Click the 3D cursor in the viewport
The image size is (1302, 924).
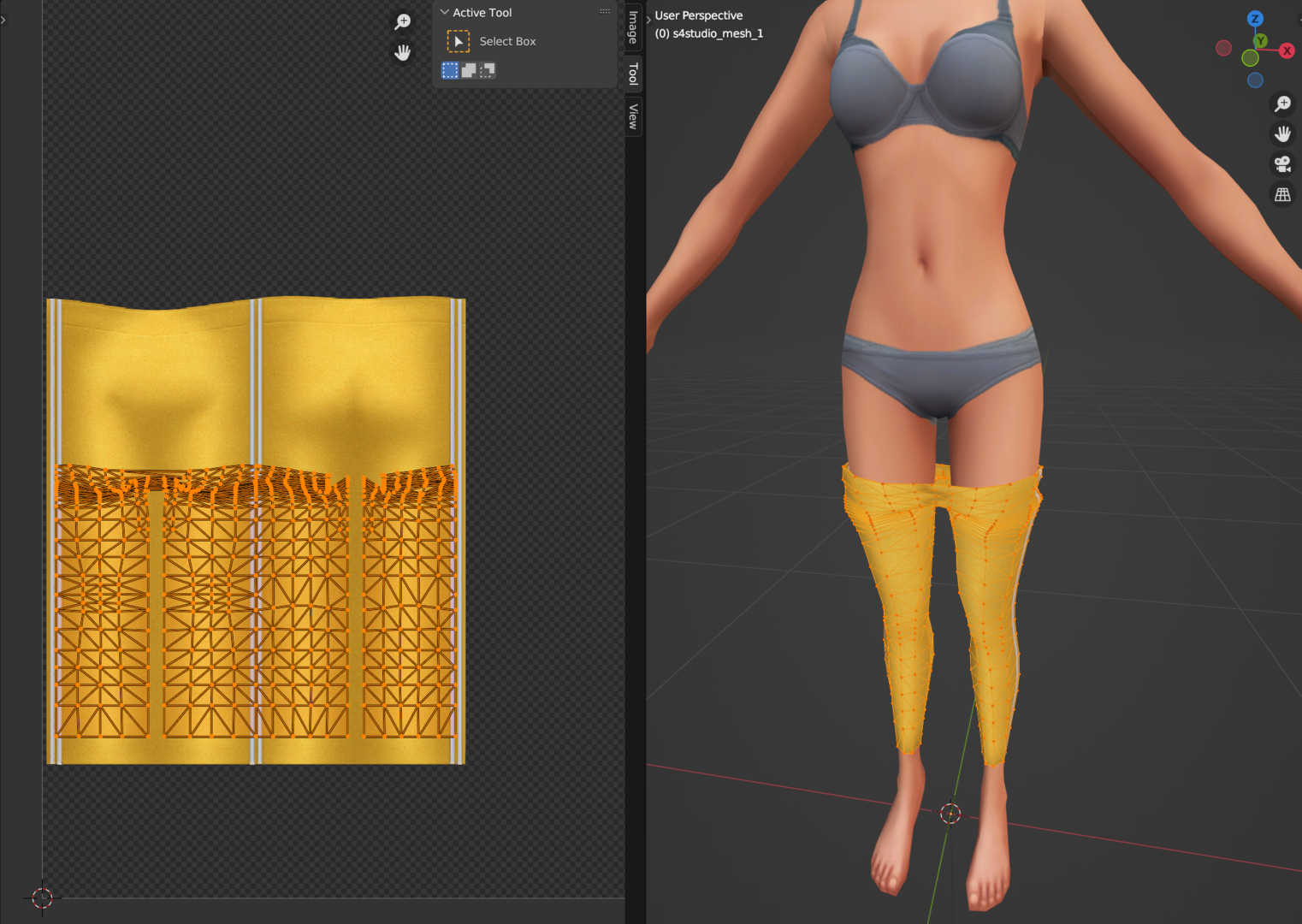[x=950, y=814]
